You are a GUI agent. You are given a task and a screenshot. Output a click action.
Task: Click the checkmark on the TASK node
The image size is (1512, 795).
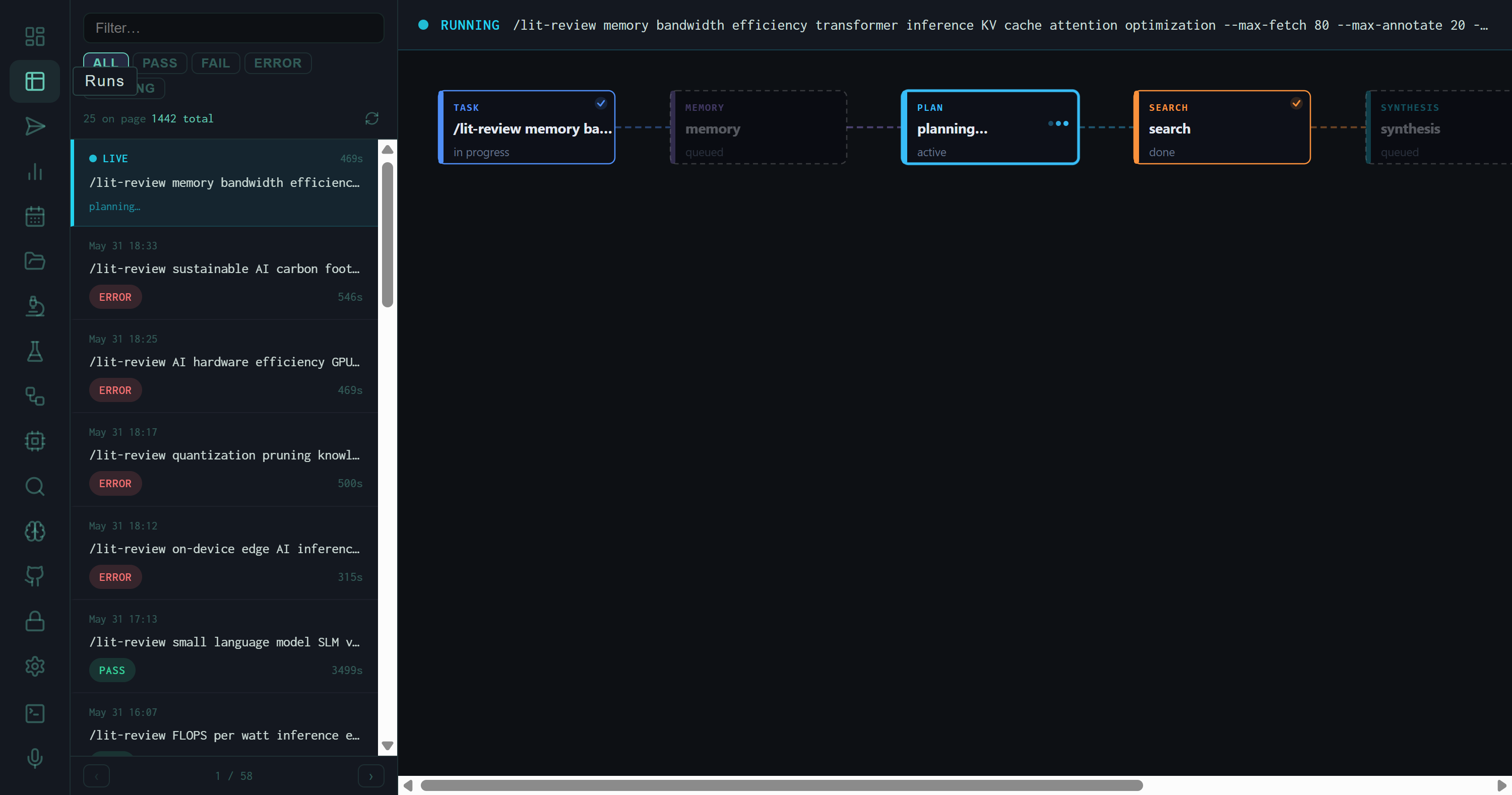pyautogui.click(x=600, y=103)
